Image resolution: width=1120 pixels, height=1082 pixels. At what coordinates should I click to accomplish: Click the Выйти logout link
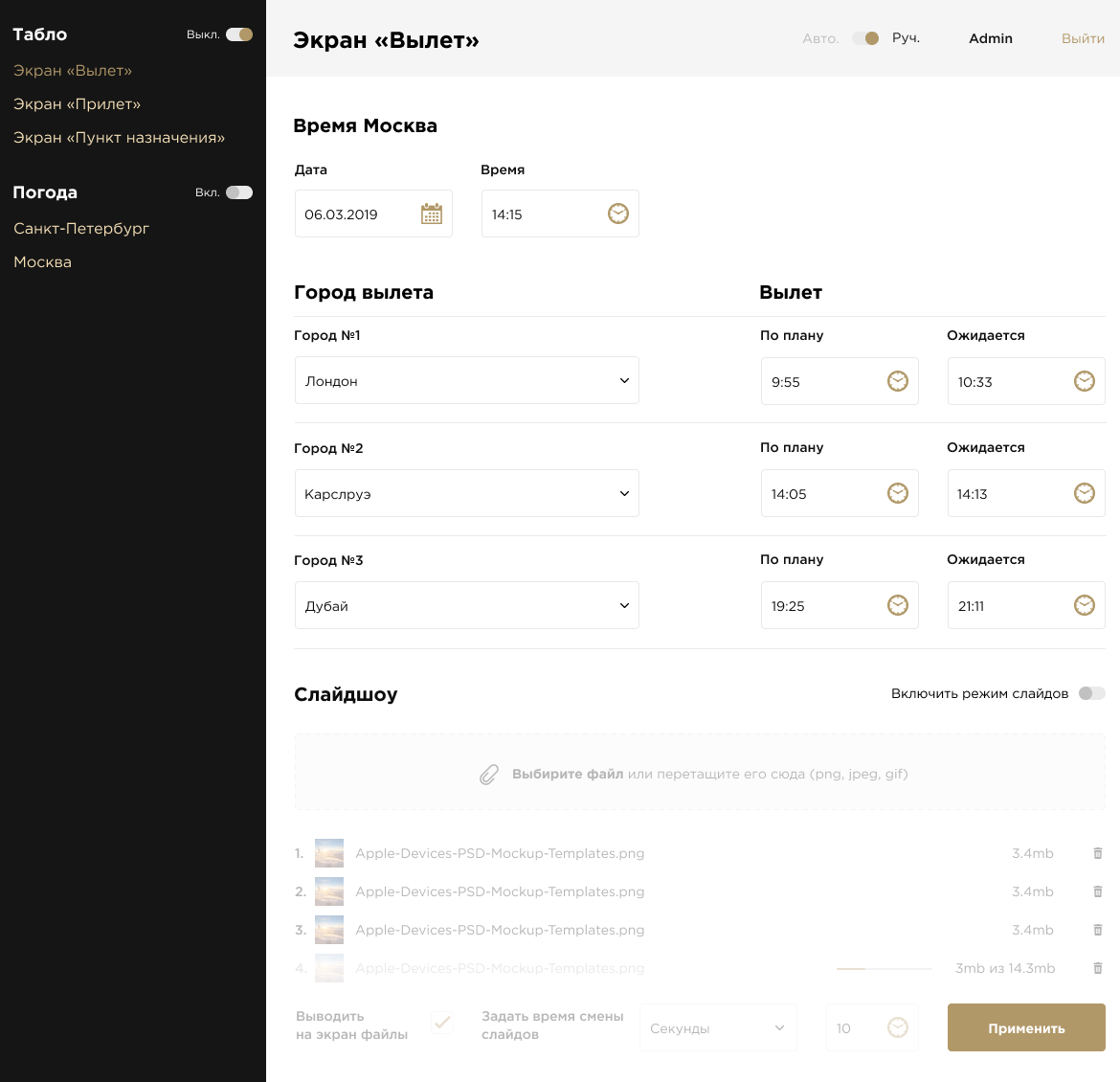pyautogui.click(x=1083, y=39)
